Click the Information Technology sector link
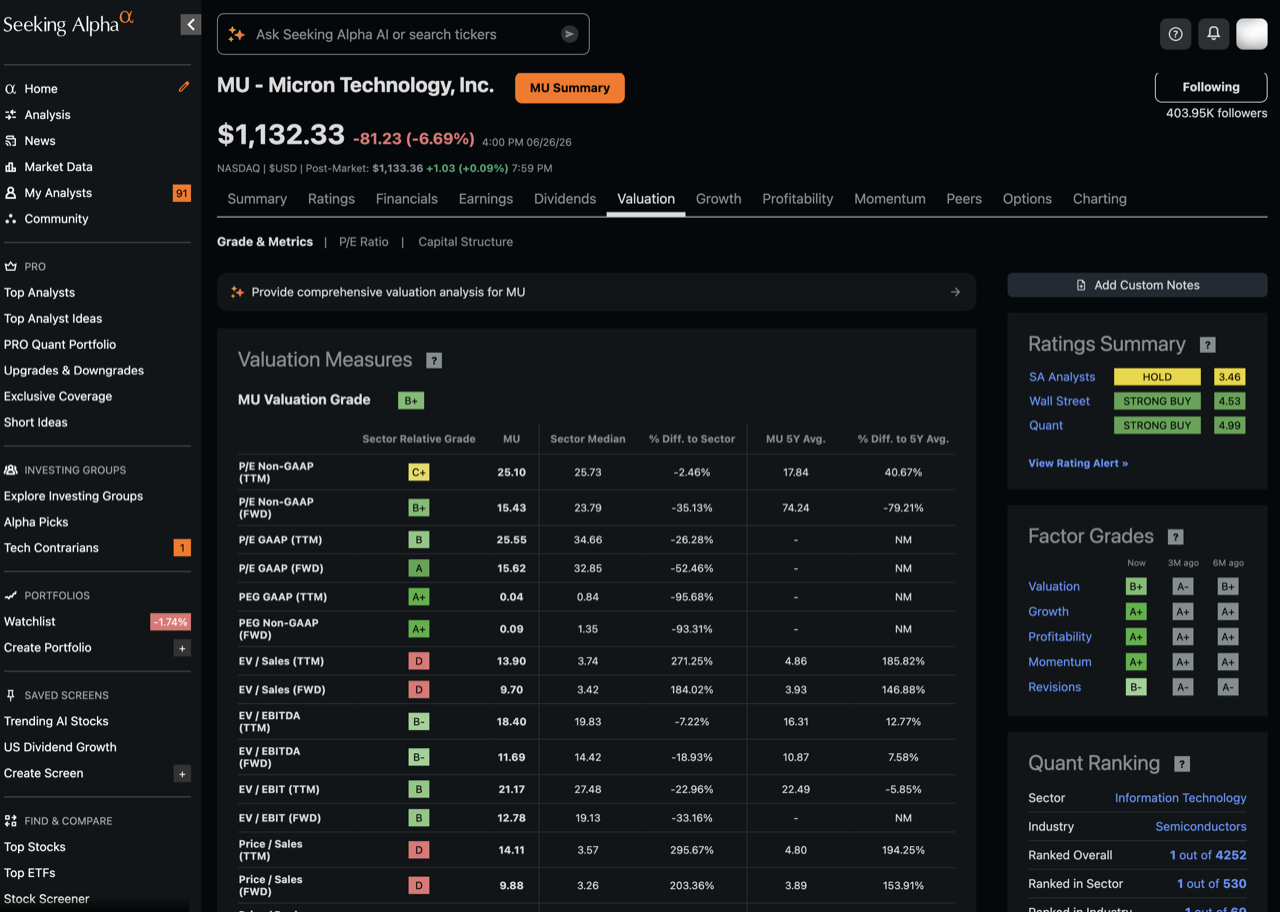This screenshot has height=912, width=1280. tap(1181, 798)
